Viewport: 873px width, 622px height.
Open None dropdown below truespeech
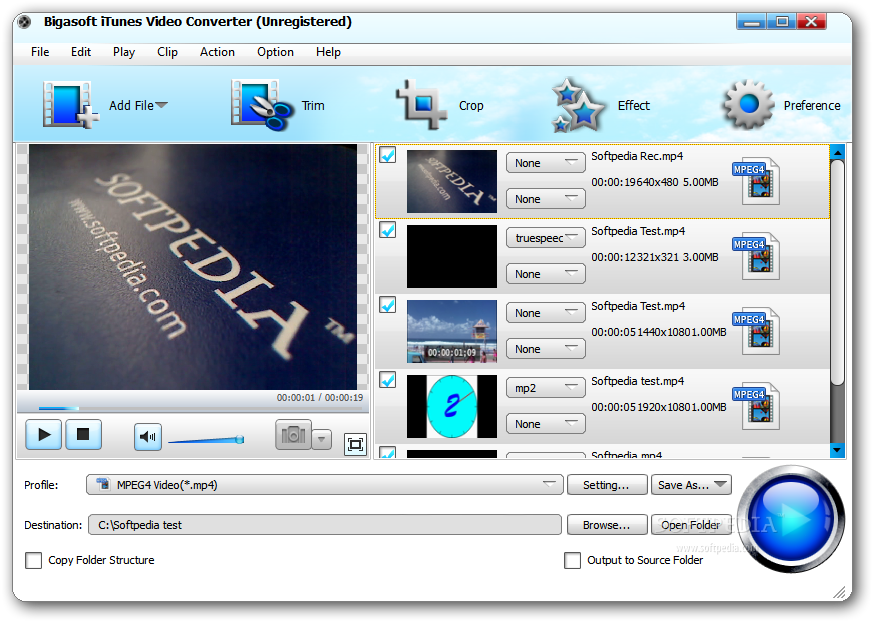(546, 274)
